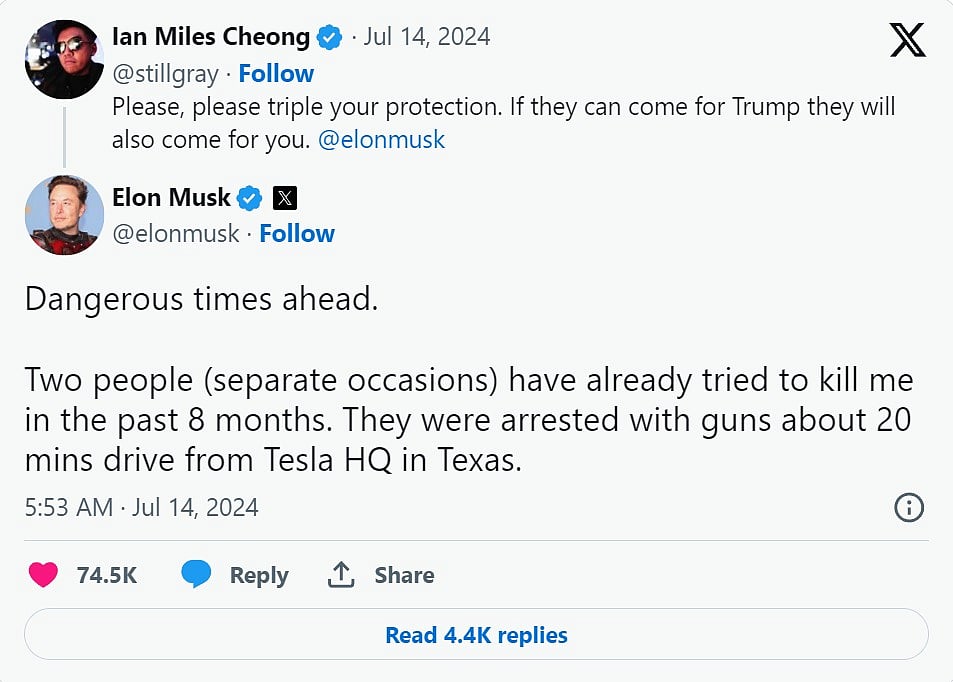Click the profile photo beside @stillgray

pos(64,59)
